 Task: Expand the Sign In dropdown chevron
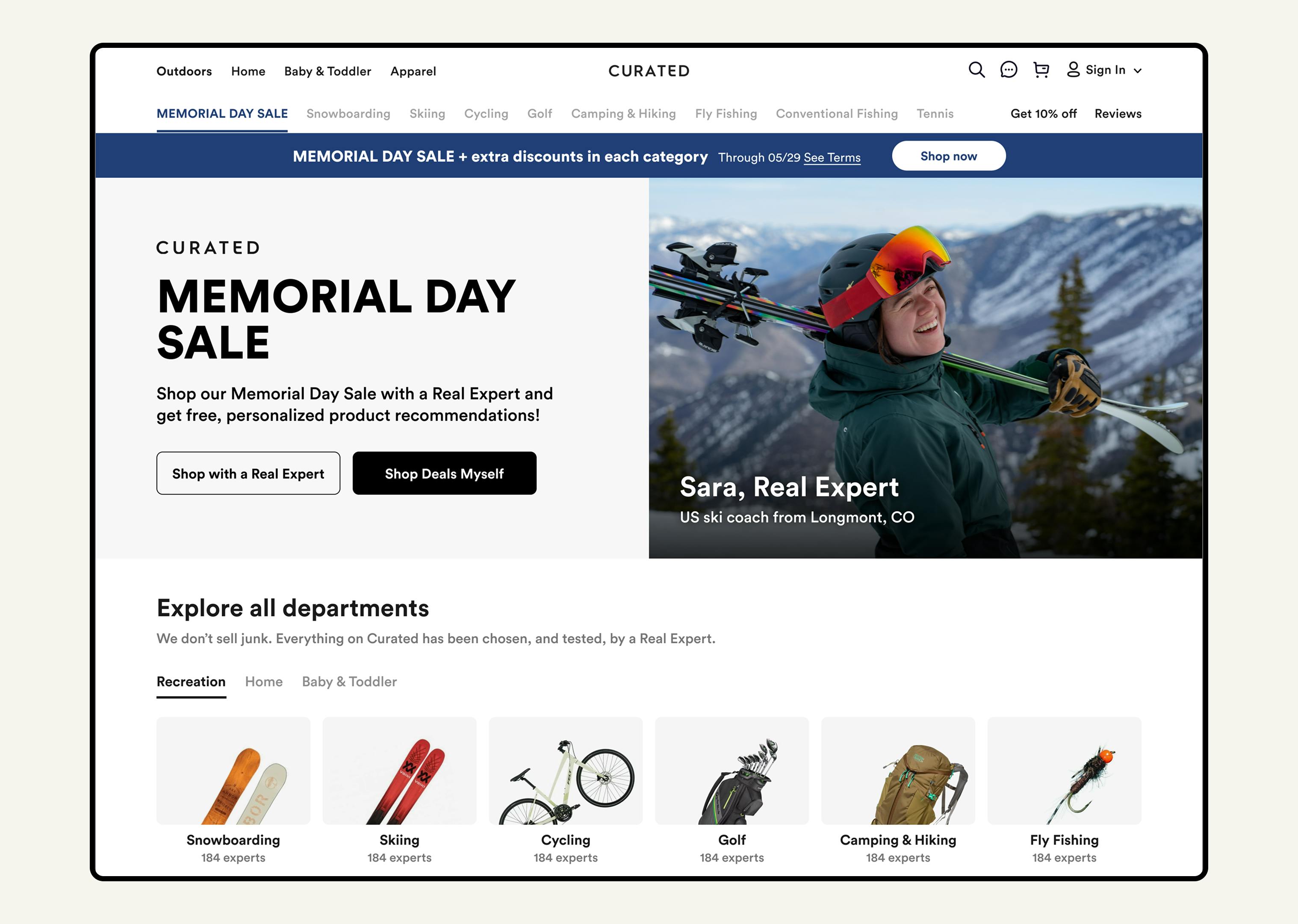click(1138, 71)
